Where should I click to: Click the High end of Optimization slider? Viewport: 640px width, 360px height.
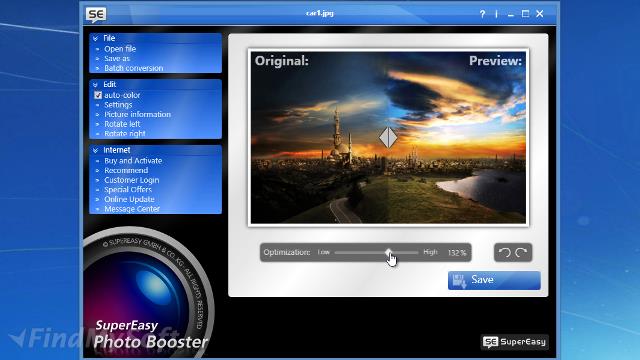pos(430,252)
